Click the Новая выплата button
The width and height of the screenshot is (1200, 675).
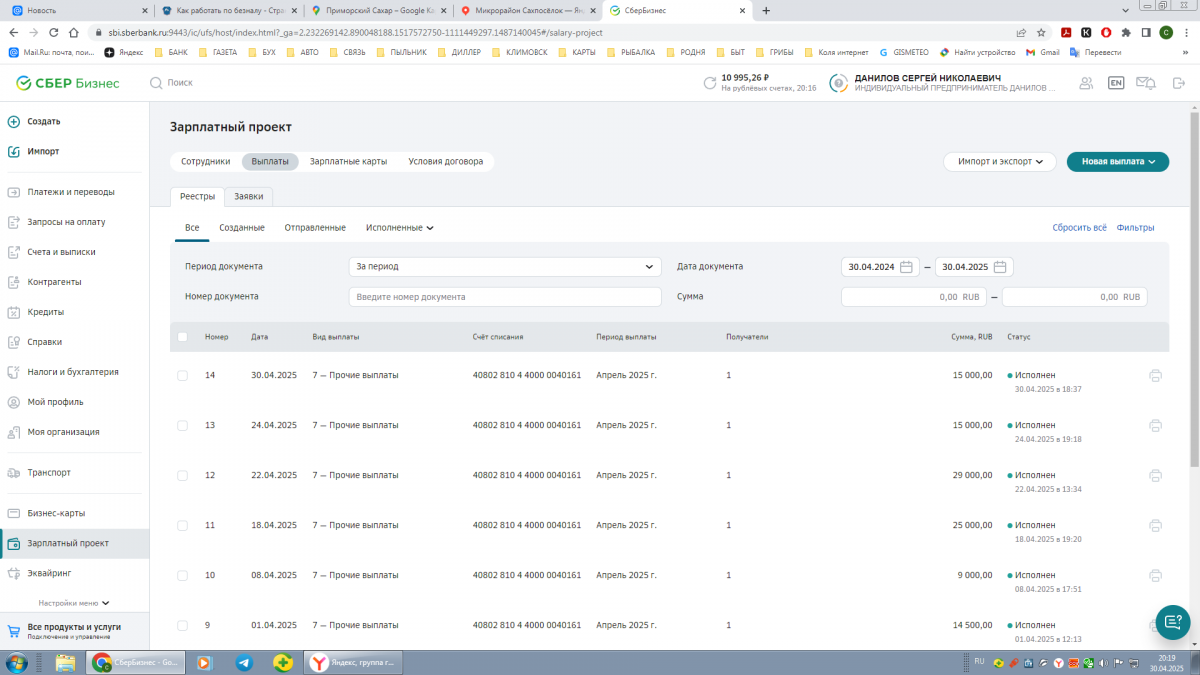tap(1117, 161)
